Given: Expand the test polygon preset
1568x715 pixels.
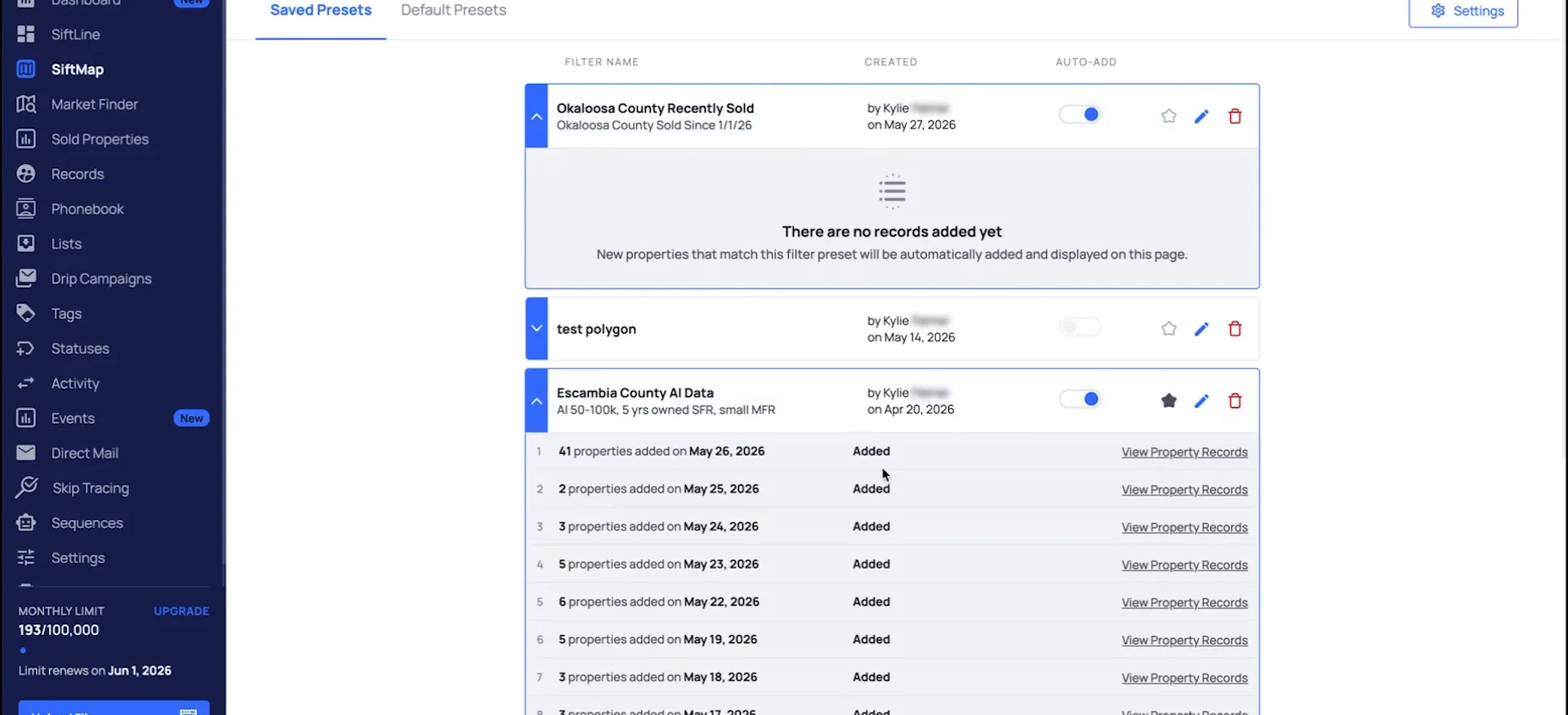Looking at the screenshot, I should (x=537, y=329).
